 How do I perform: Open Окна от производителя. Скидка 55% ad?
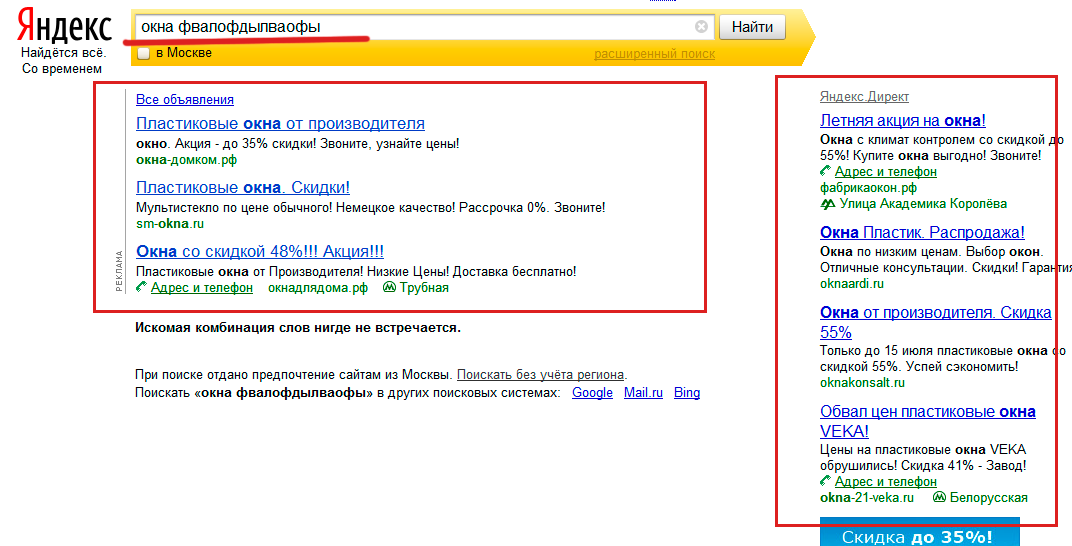(x=935, y=323)
